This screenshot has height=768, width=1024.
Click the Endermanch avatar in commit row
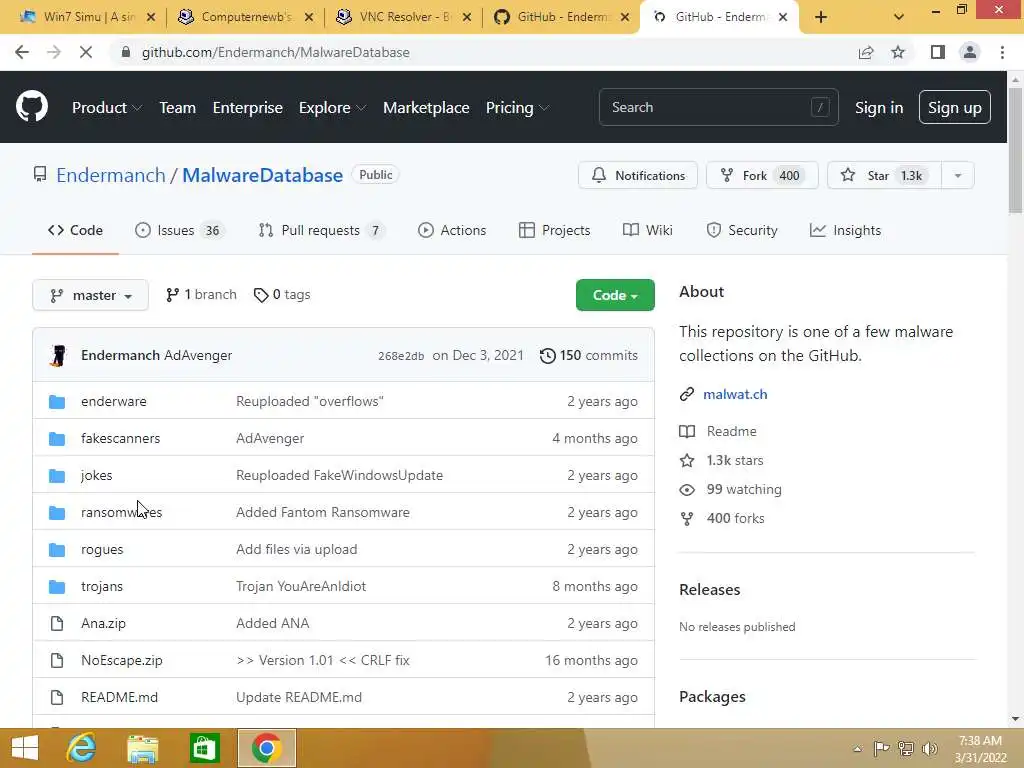[x=58, y=355]
